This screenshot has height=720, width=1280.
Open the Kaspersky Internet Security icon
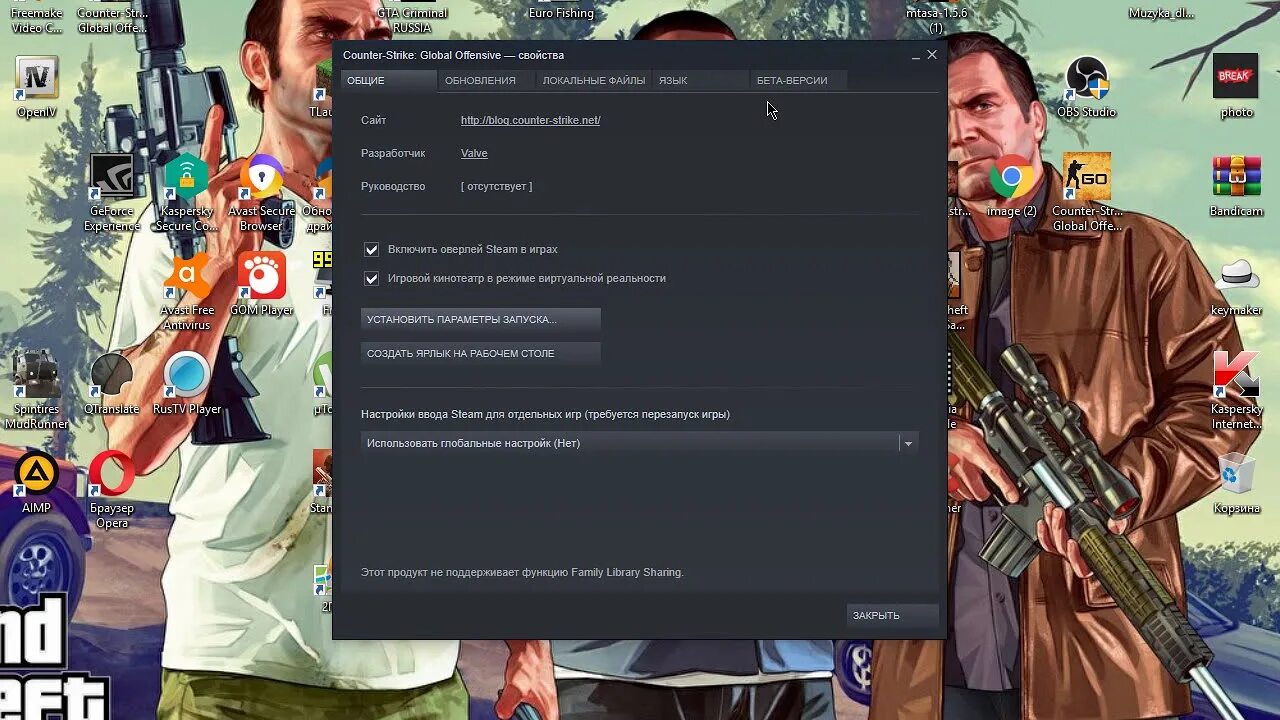(x=1236, y=389)
